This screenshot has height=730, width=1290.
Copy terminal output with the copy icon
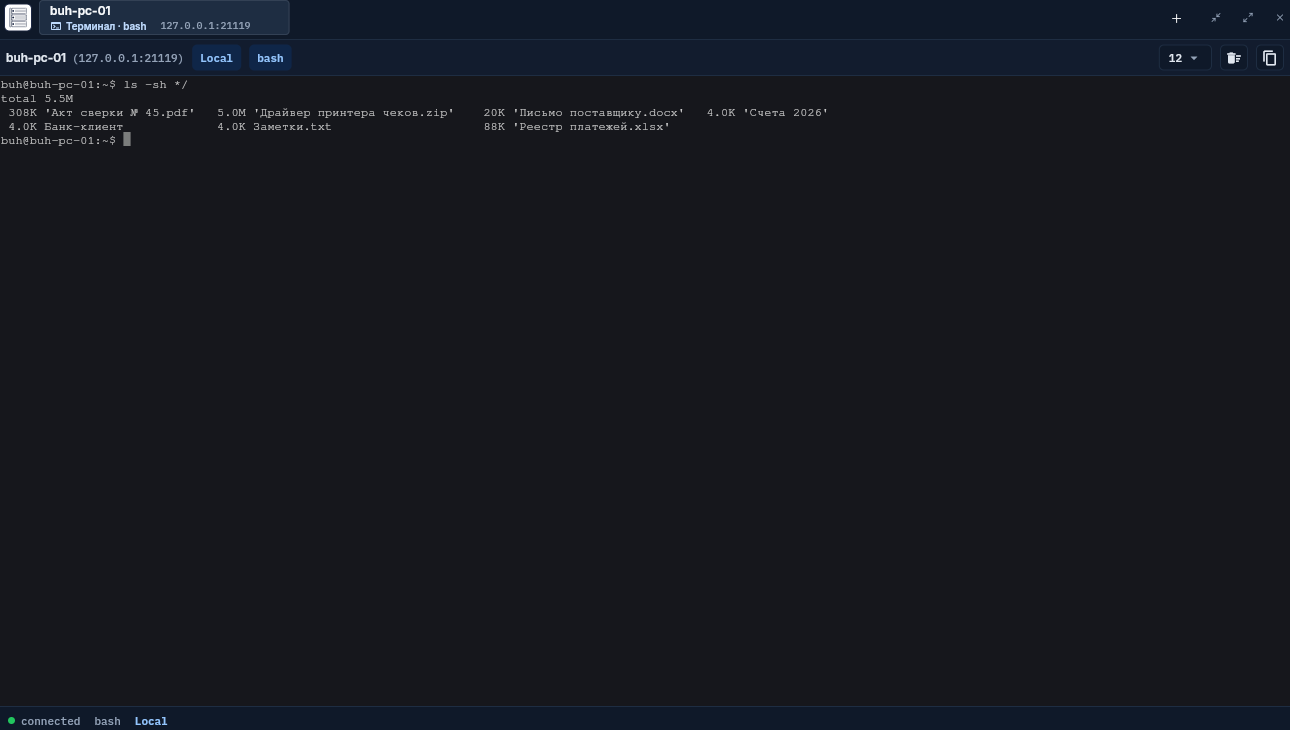pos(1269,58)
